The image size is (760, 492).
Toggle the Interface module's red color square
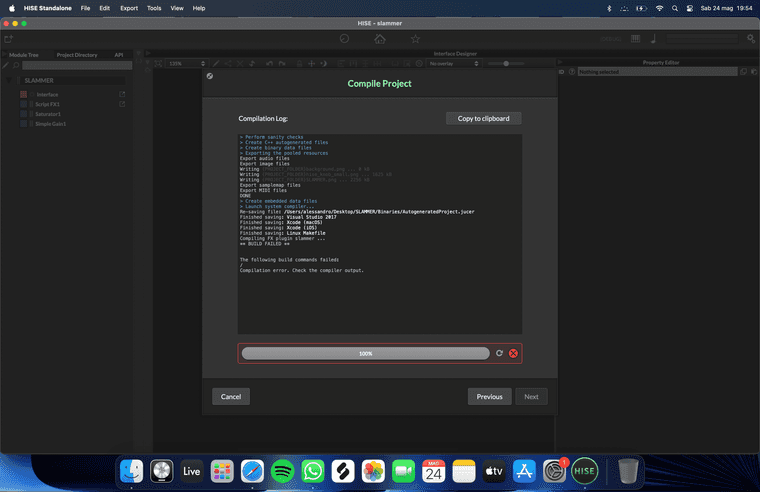point(23,95)
